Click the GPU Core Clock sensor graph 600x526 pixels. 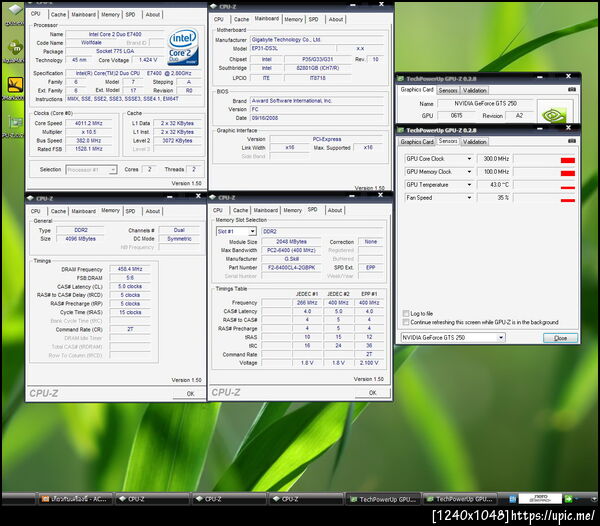coord(544,159)
